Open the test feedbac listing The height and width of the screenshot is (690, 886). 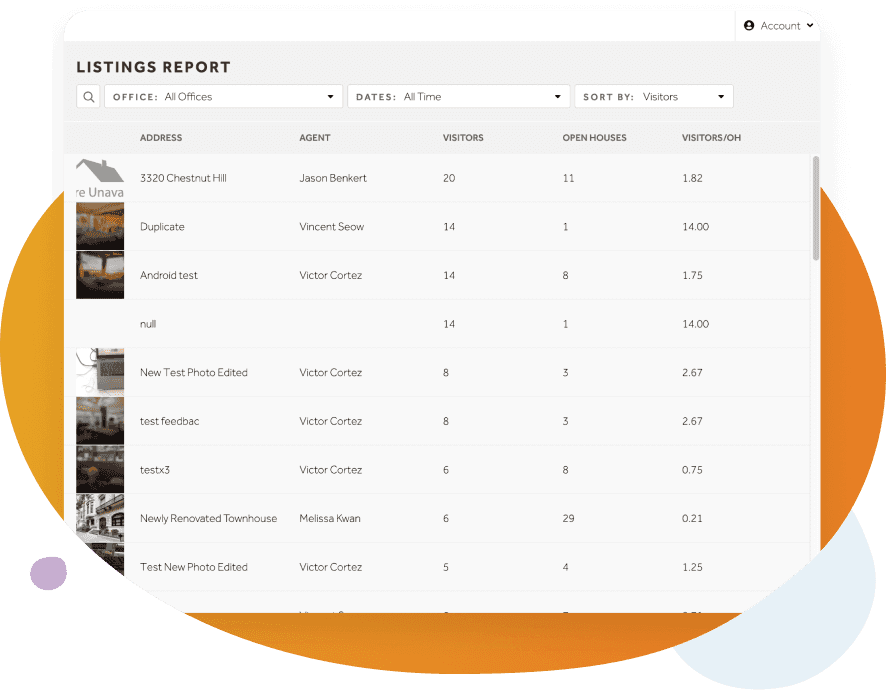(x=169, y=421)
